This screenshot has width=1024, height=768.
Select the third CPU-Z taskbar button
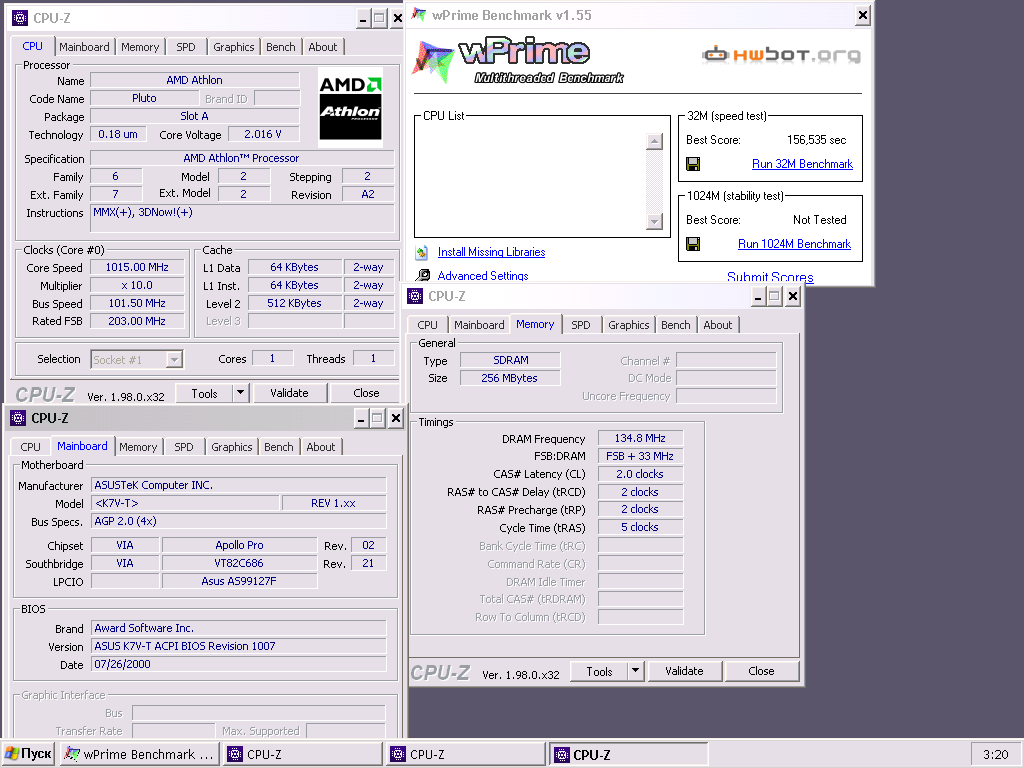(x=628, y=754)
